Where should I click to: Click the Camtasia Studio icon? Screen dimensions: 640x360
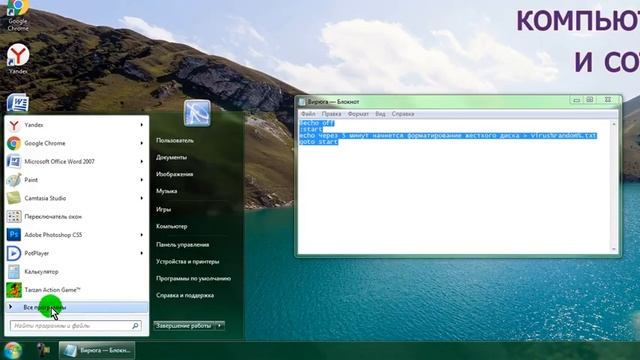tap(14, 198)
